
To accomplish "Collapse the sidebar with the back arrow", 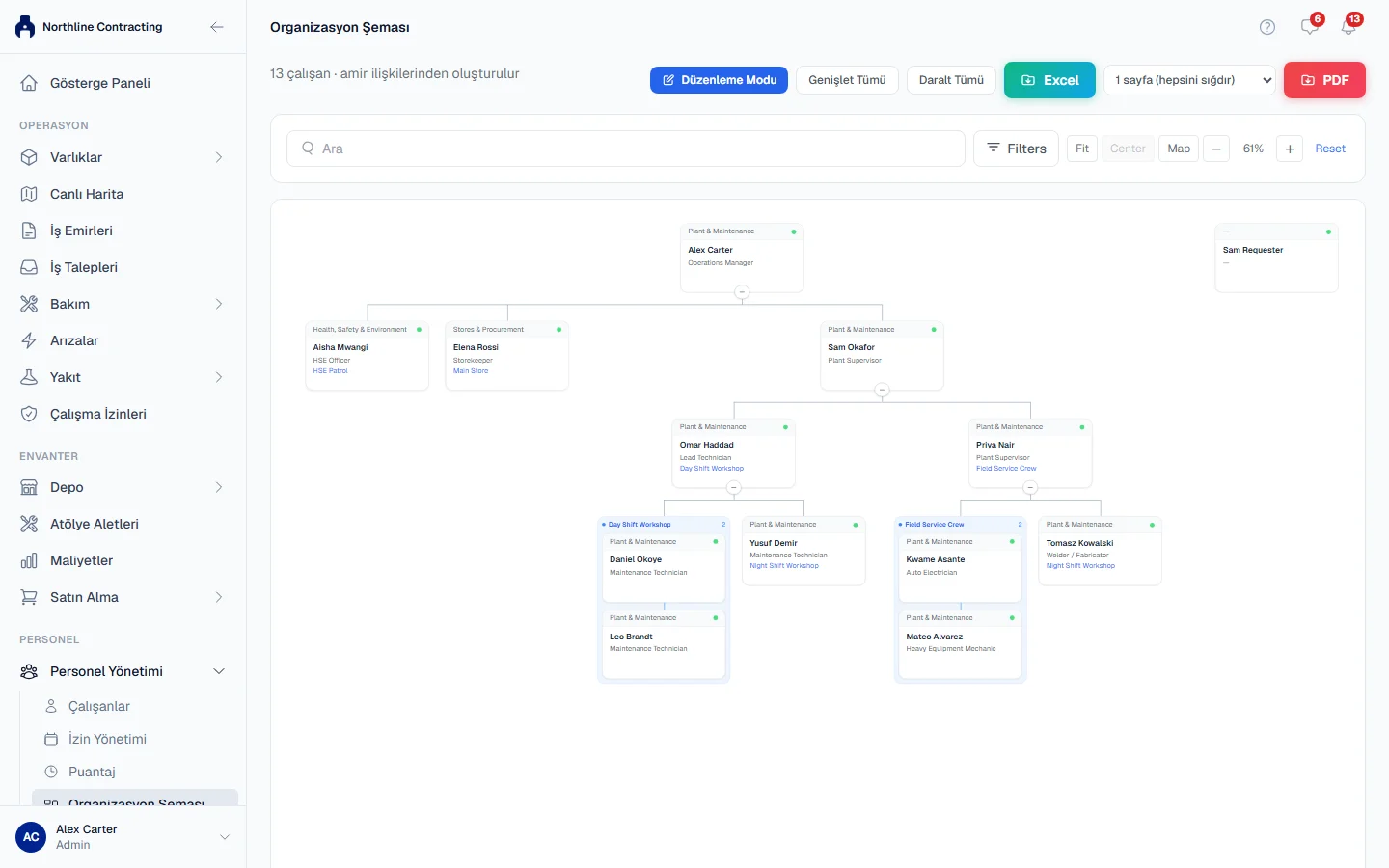I will pos(217,27).
